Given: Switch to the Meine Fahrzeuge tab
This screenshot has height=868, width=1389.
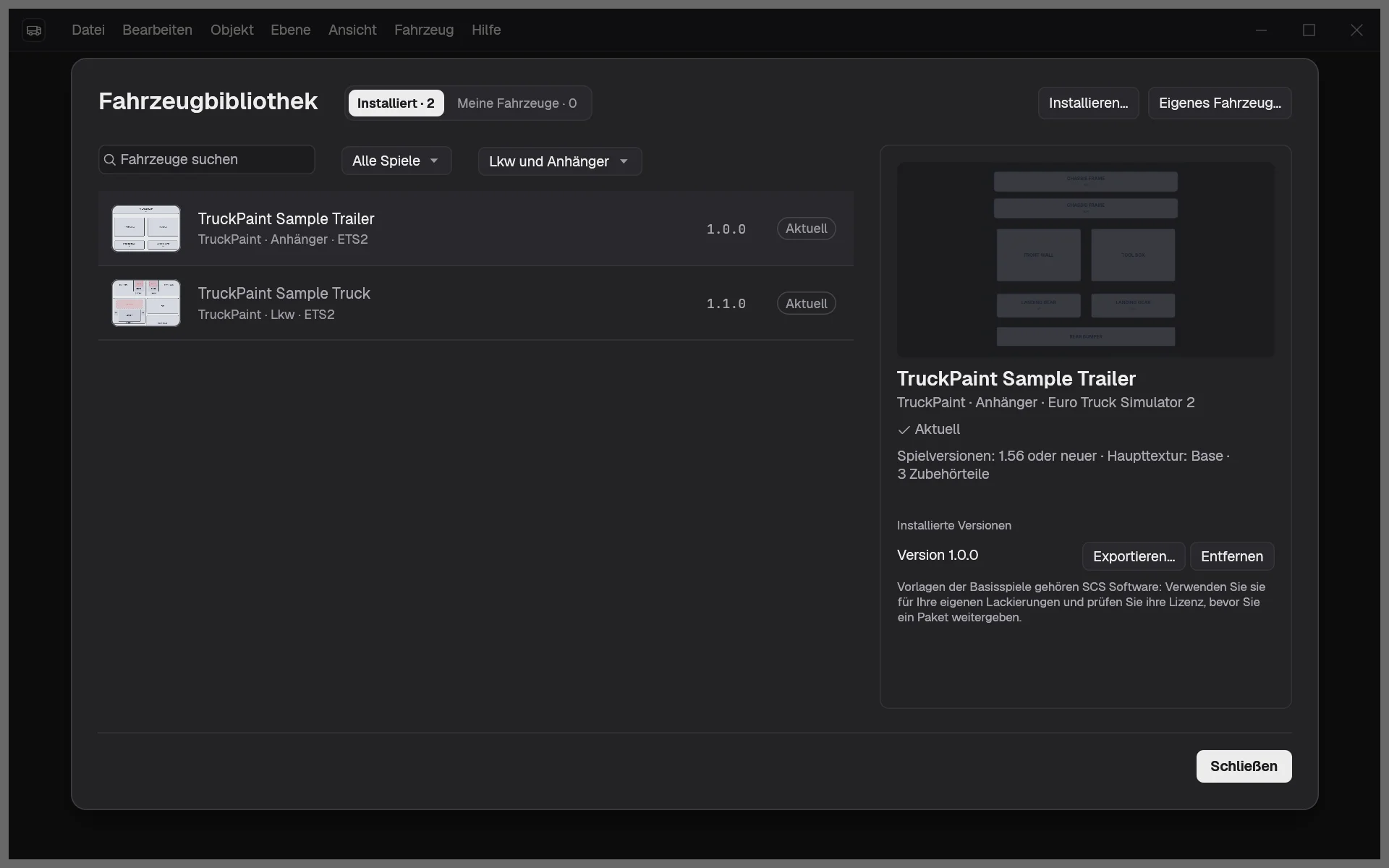Looking at the screenshot, I should (517, 103).
